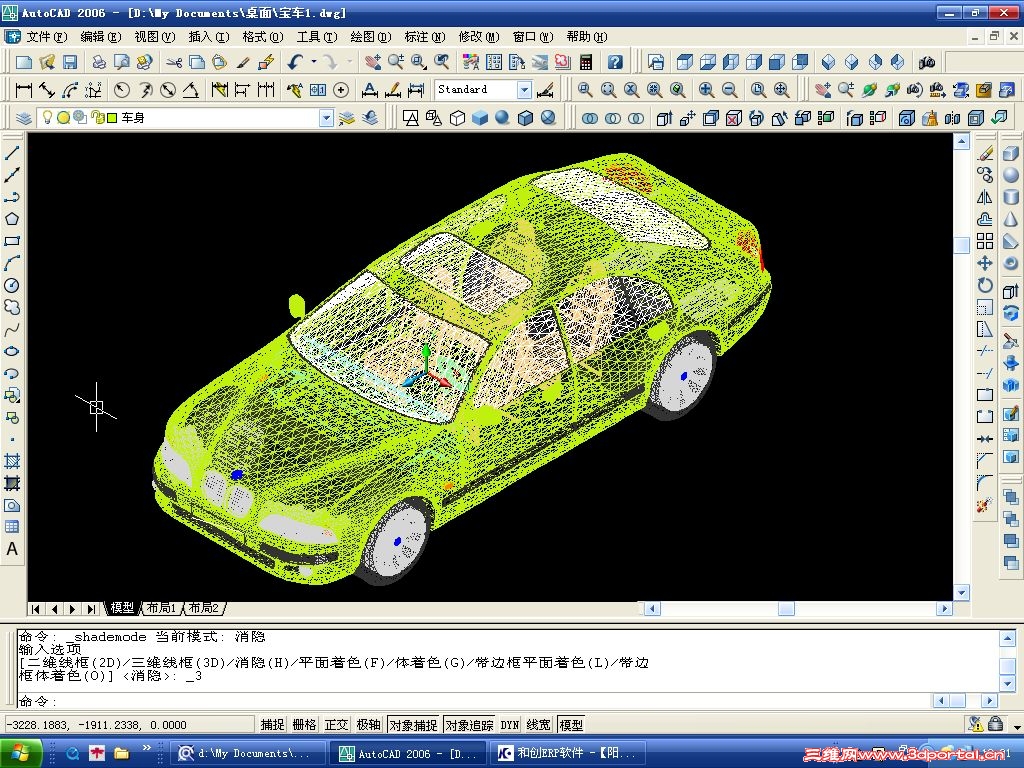The height and width of the screenshot is (768, 1024).
Task: Click the AutoCAD 2006 taskbar button
Action: coord(408,754)
